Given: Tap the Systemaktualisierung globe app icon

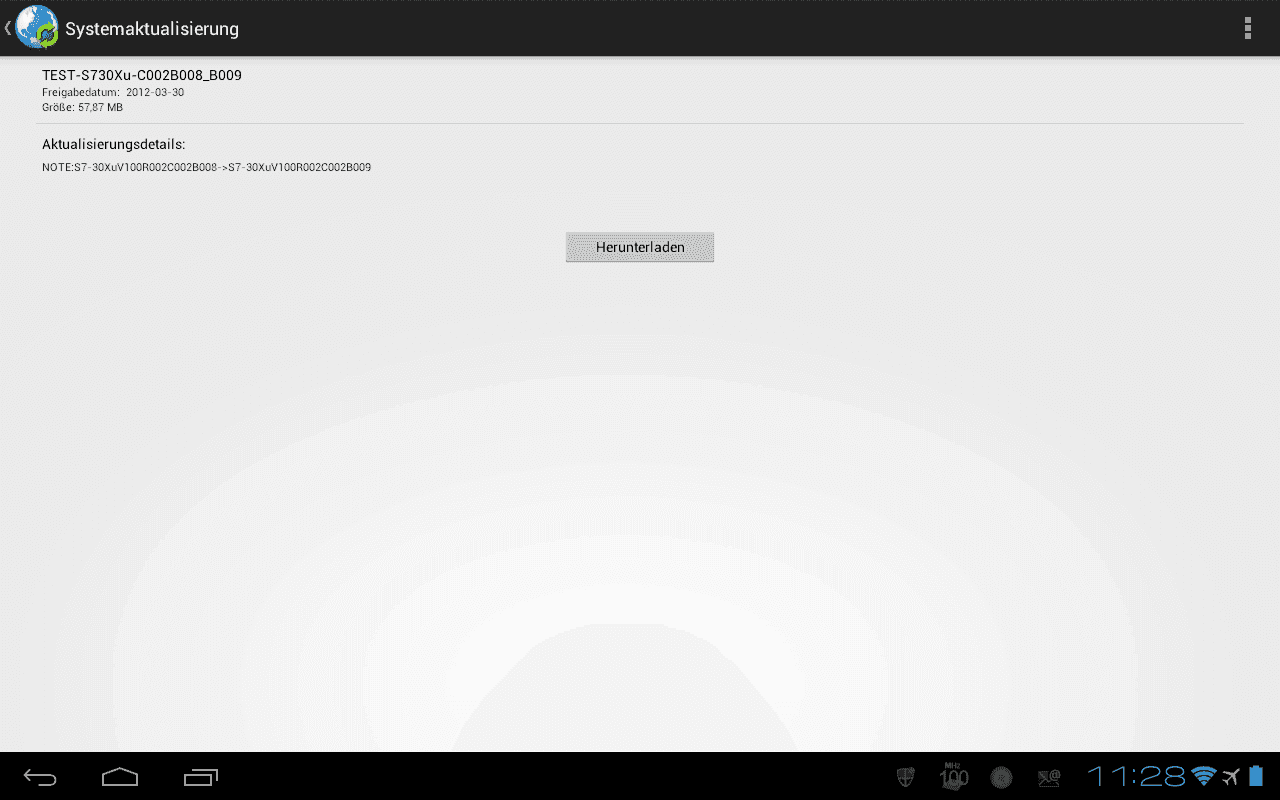Looking at the screenshot, I should (36, 28).
